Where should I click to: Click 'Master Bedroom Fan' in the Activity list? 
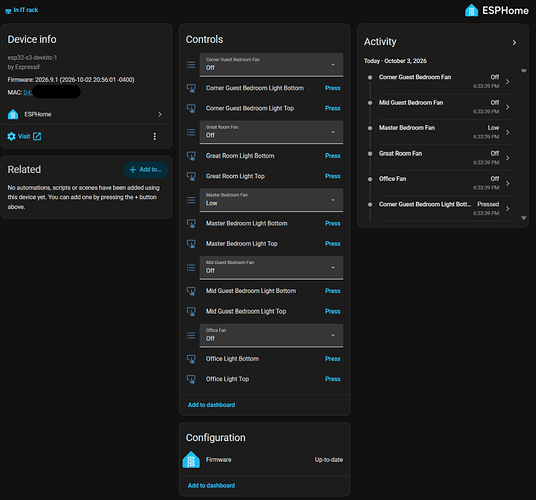click(x=407, y=128)
